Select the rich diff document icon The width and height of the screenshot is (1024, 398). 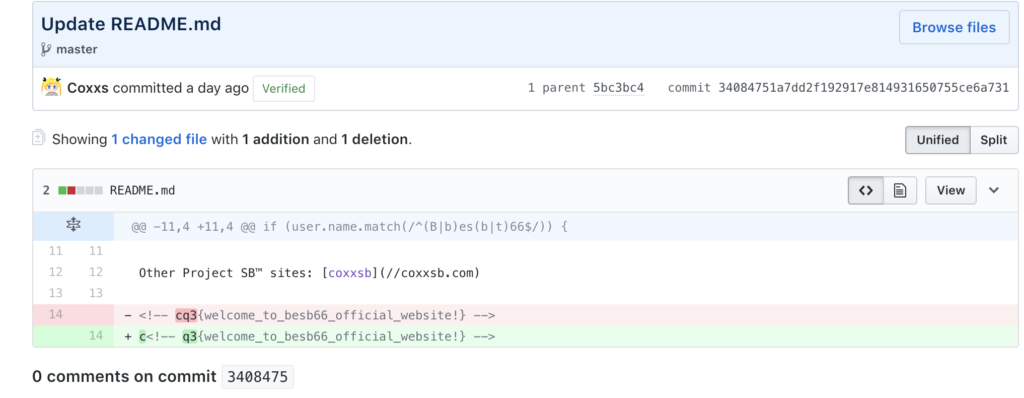900,190
